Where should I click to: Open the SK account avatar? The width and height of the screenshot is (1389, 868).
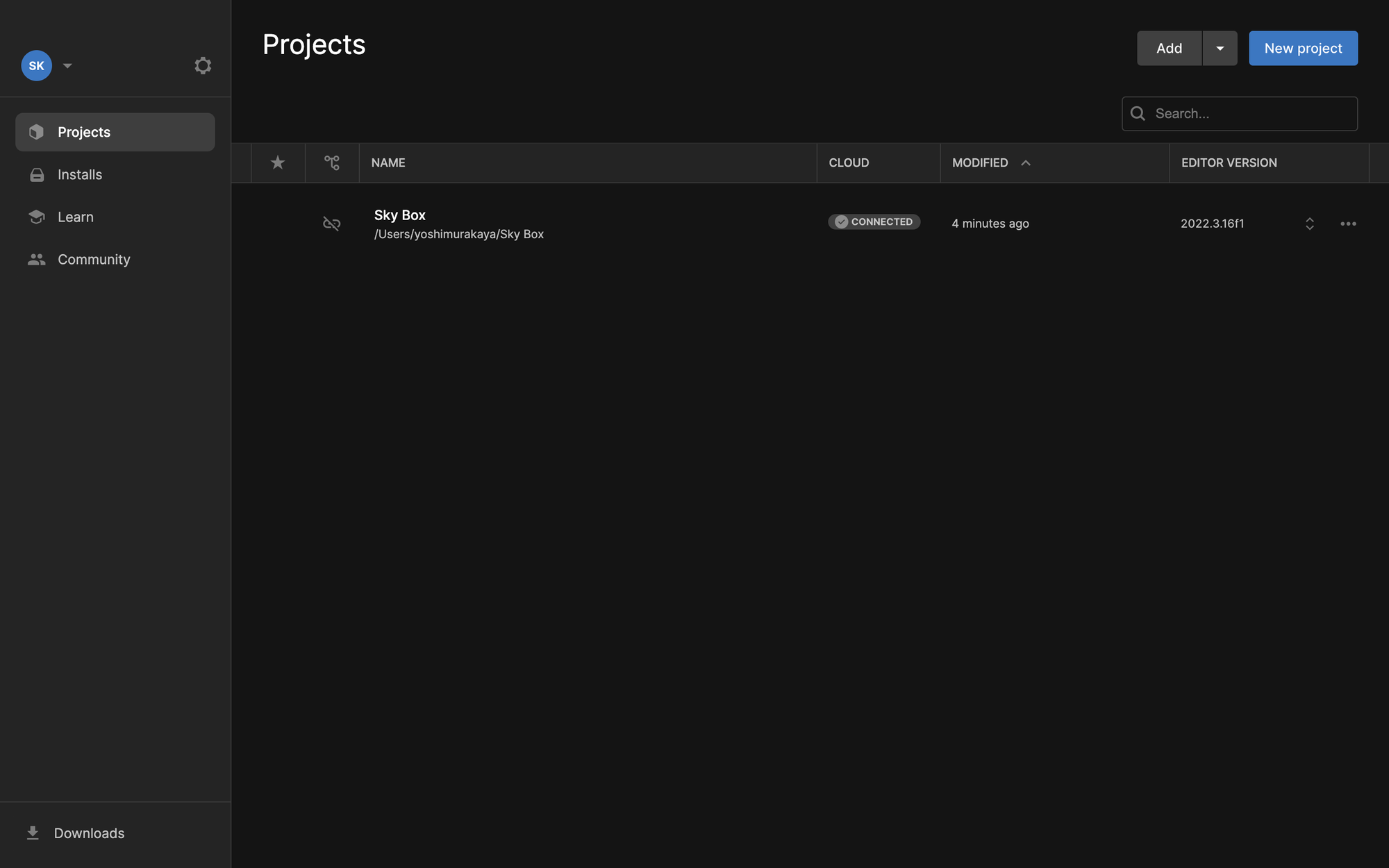(36, 65)
